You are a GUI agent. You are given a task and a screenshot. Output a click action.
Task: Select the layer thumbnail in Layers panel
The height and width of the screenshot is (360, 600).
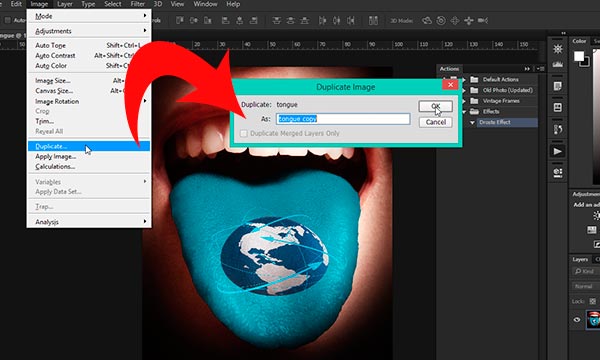tap(593, 320)
